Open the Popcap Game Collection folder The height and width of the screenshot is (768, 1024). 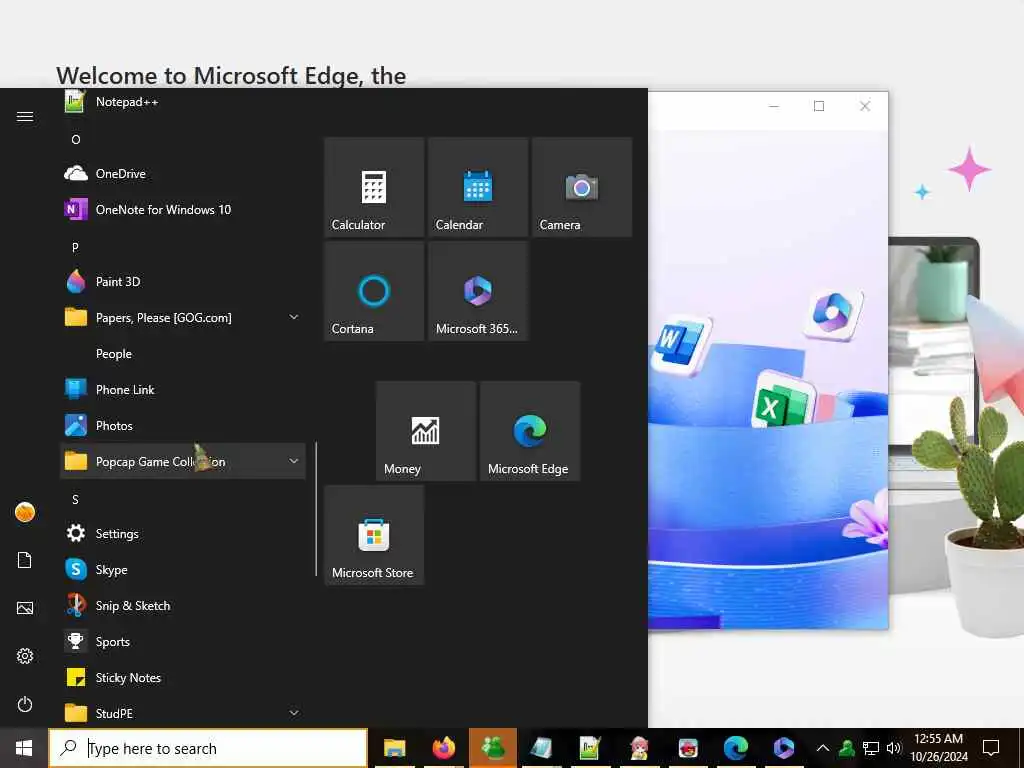[182, 461]
